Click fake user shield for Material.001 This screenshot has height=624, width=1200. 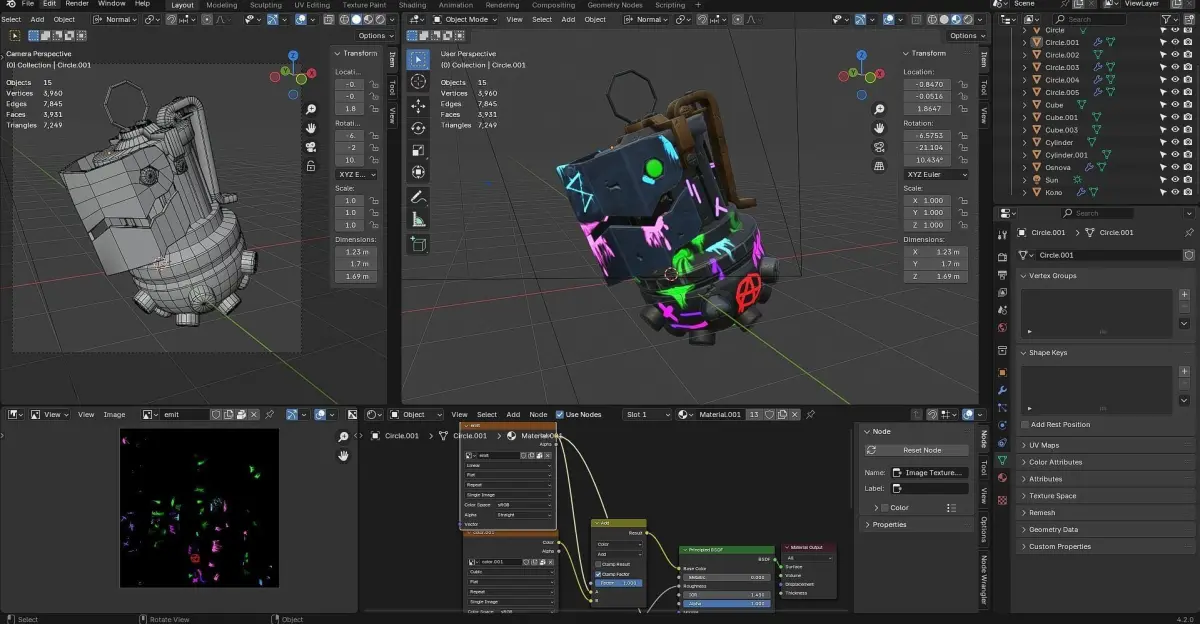pyautogui.click(x=768, y=414)
